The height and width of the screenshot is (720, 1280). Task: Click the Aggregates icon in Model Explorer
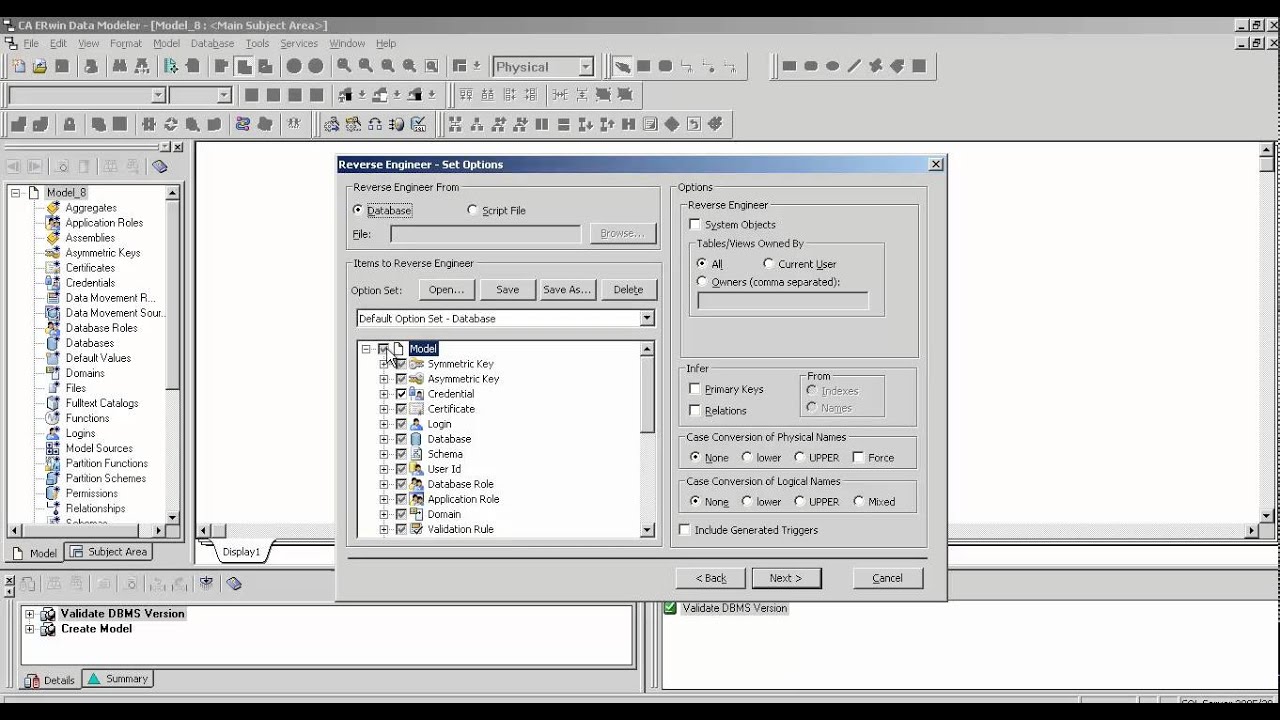[x=53, y=208]
